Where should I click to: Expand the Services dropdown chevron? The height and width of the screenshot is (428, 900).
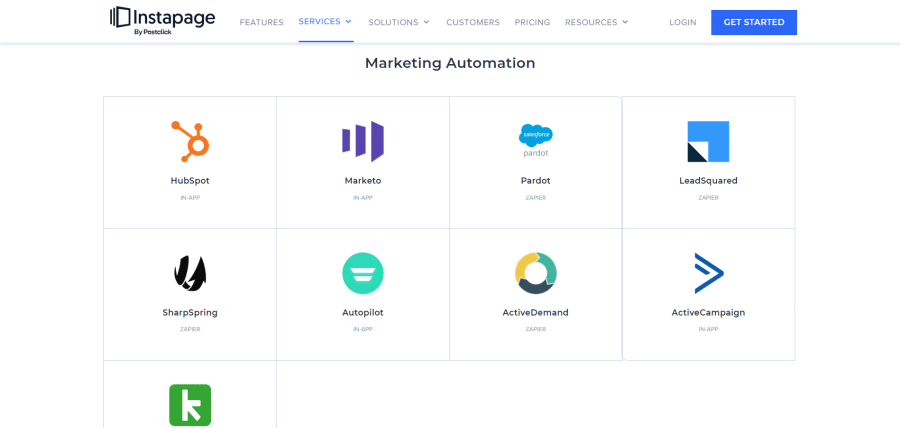[x=348, y=22]
